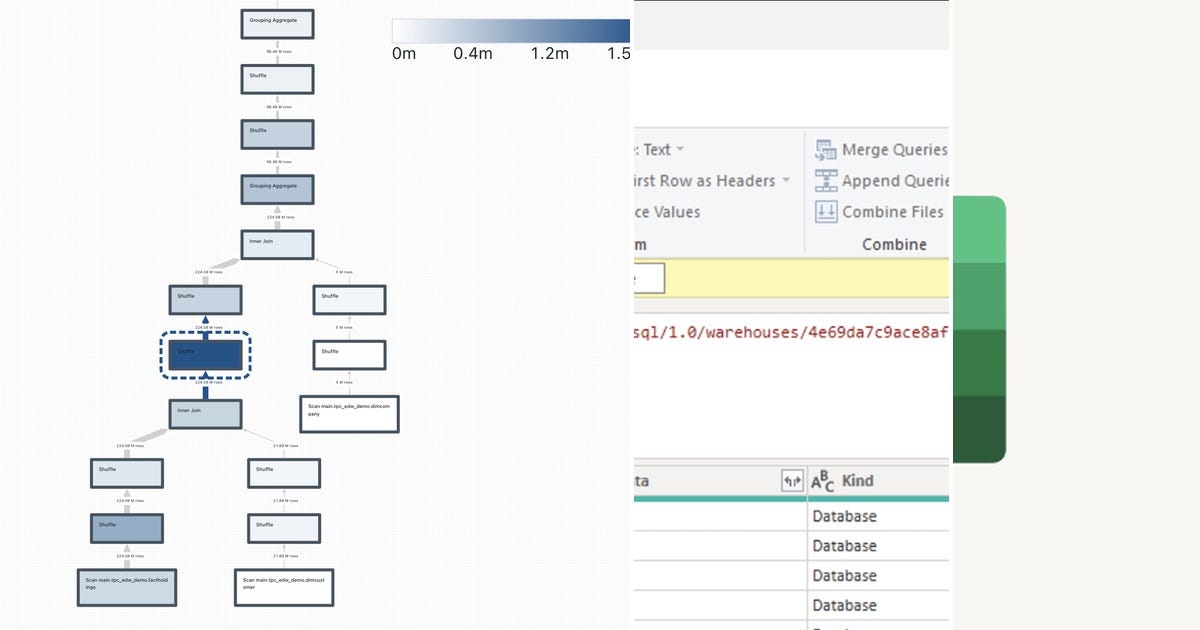1200x630 pixels.
Task: Select the topmost Grouping Aggregate plan node
Action: click(x=277, y=22)
